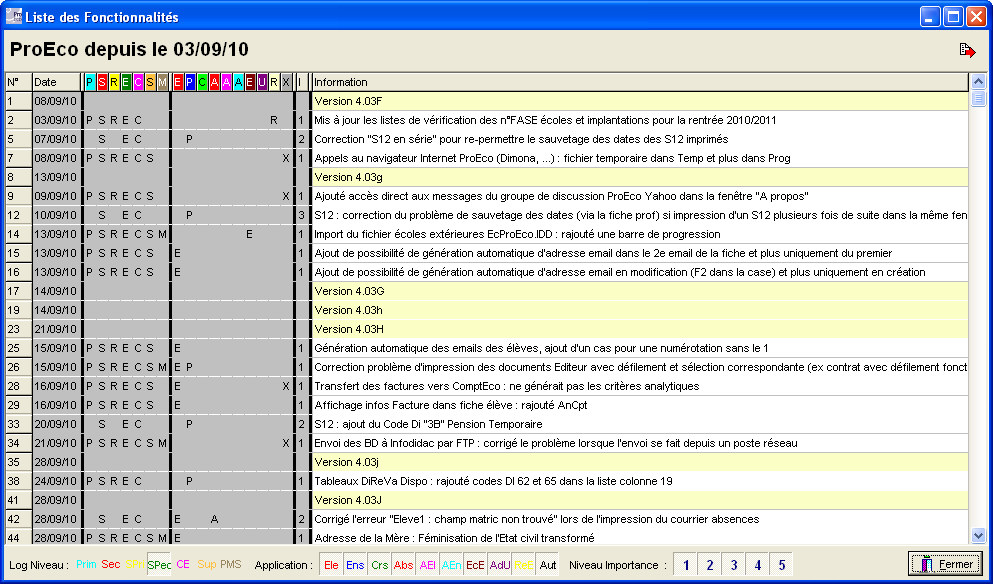The width and height of the screenshot is (993, 584).
Task: Click the exit door icon beside the title
Action: [967, 50]
